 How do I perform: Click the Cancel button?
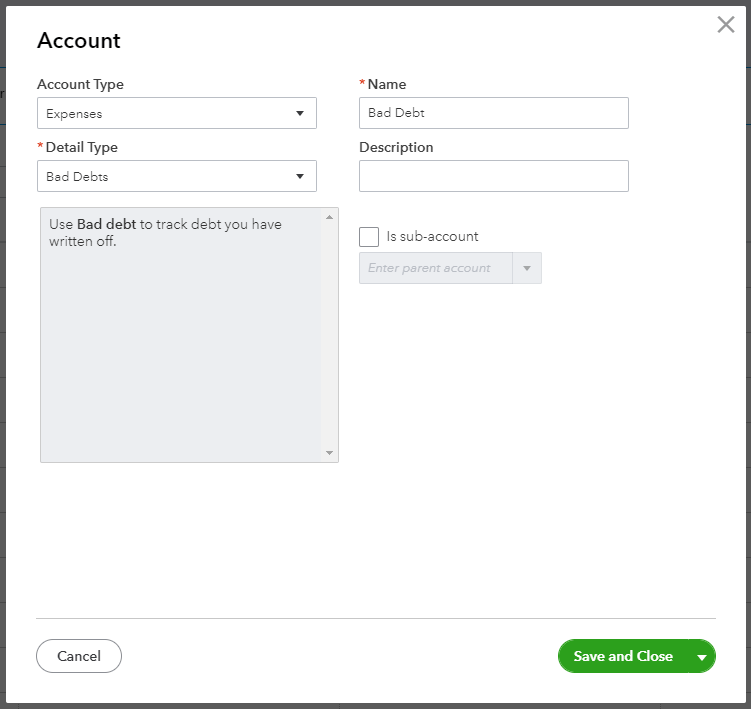(79, 656)
